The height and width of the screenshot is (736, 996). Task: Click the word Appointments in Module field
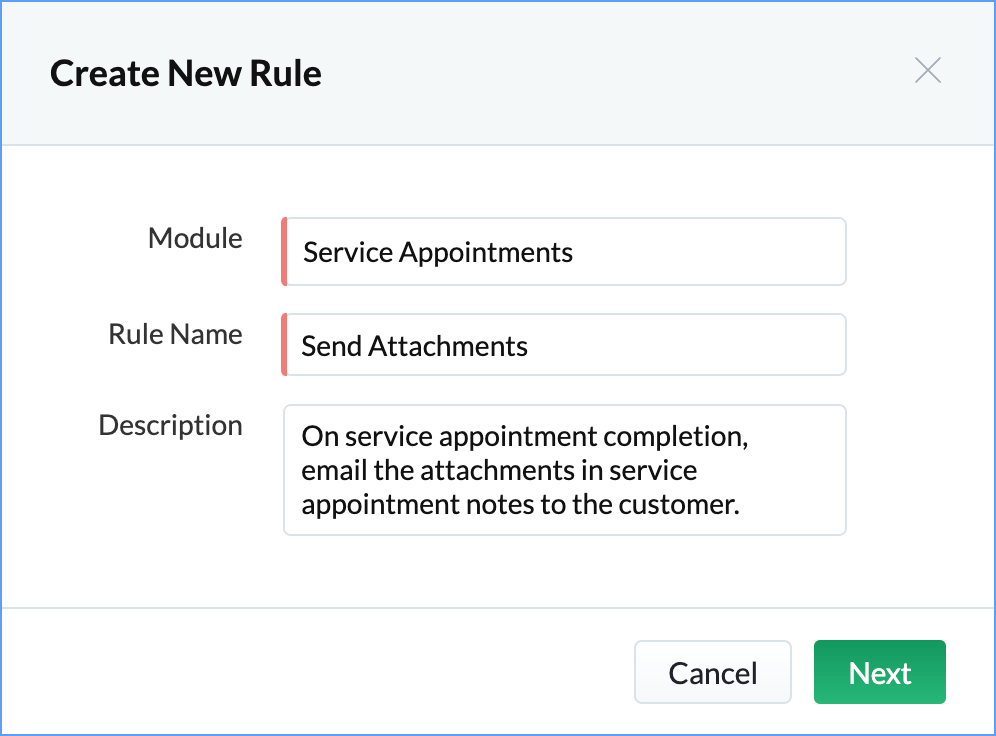(486, 252)
